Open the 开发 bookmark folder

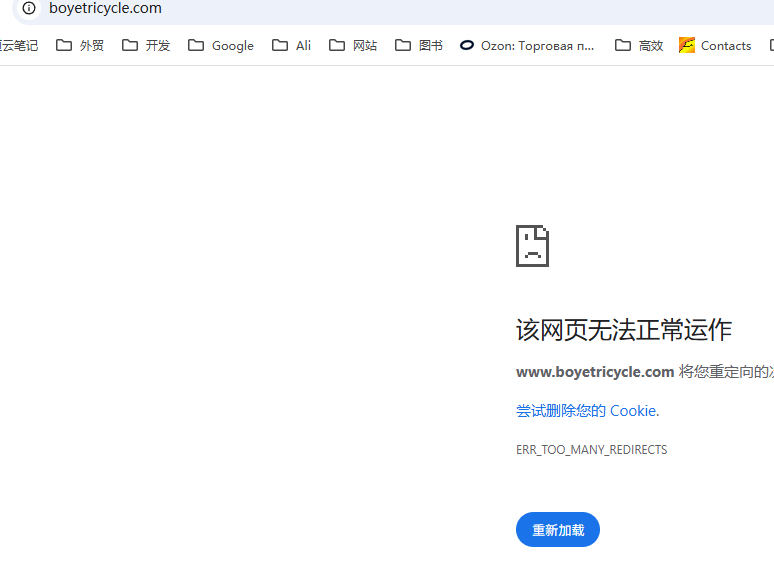[146, 45]
